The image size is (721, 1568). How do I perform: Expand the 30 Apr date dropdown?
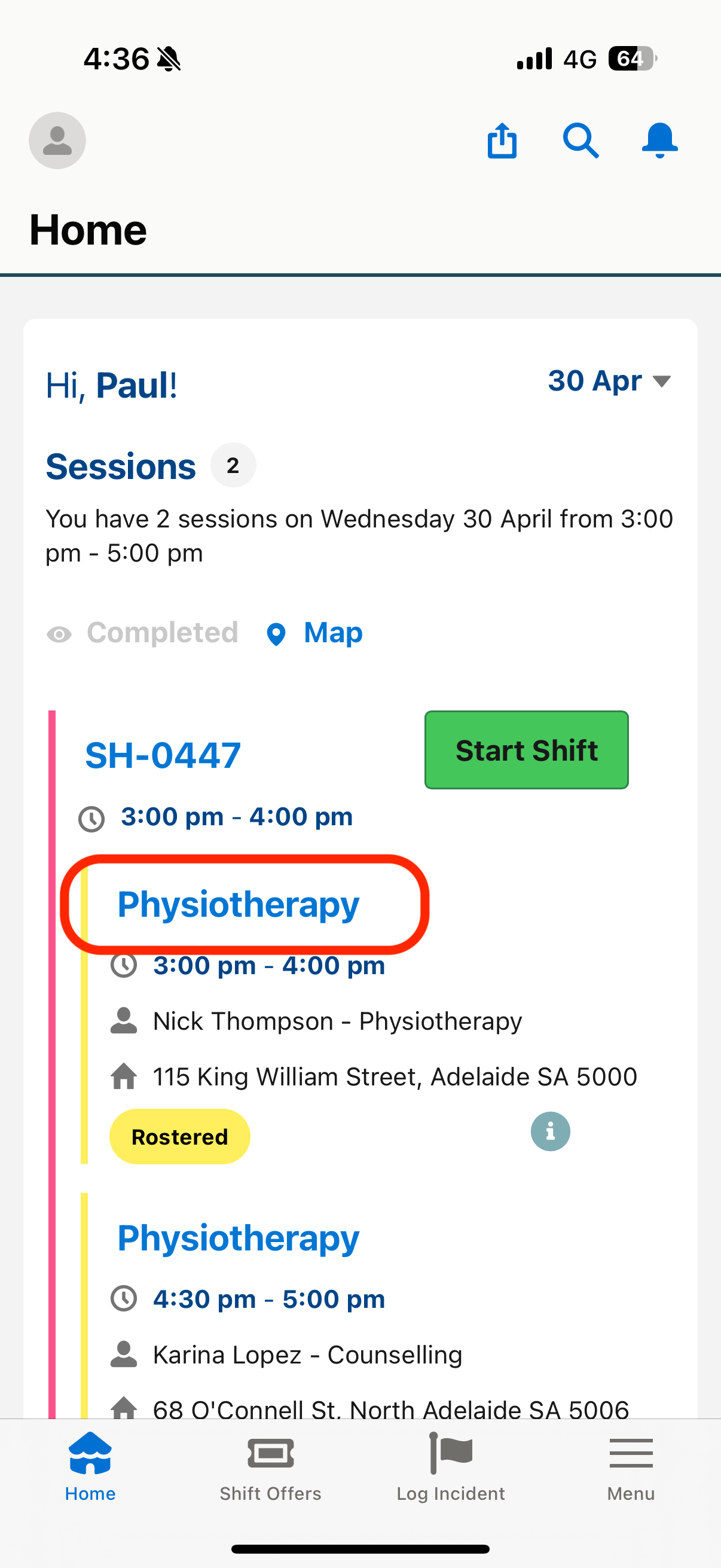pyautogui.click(x=609, y=381)
